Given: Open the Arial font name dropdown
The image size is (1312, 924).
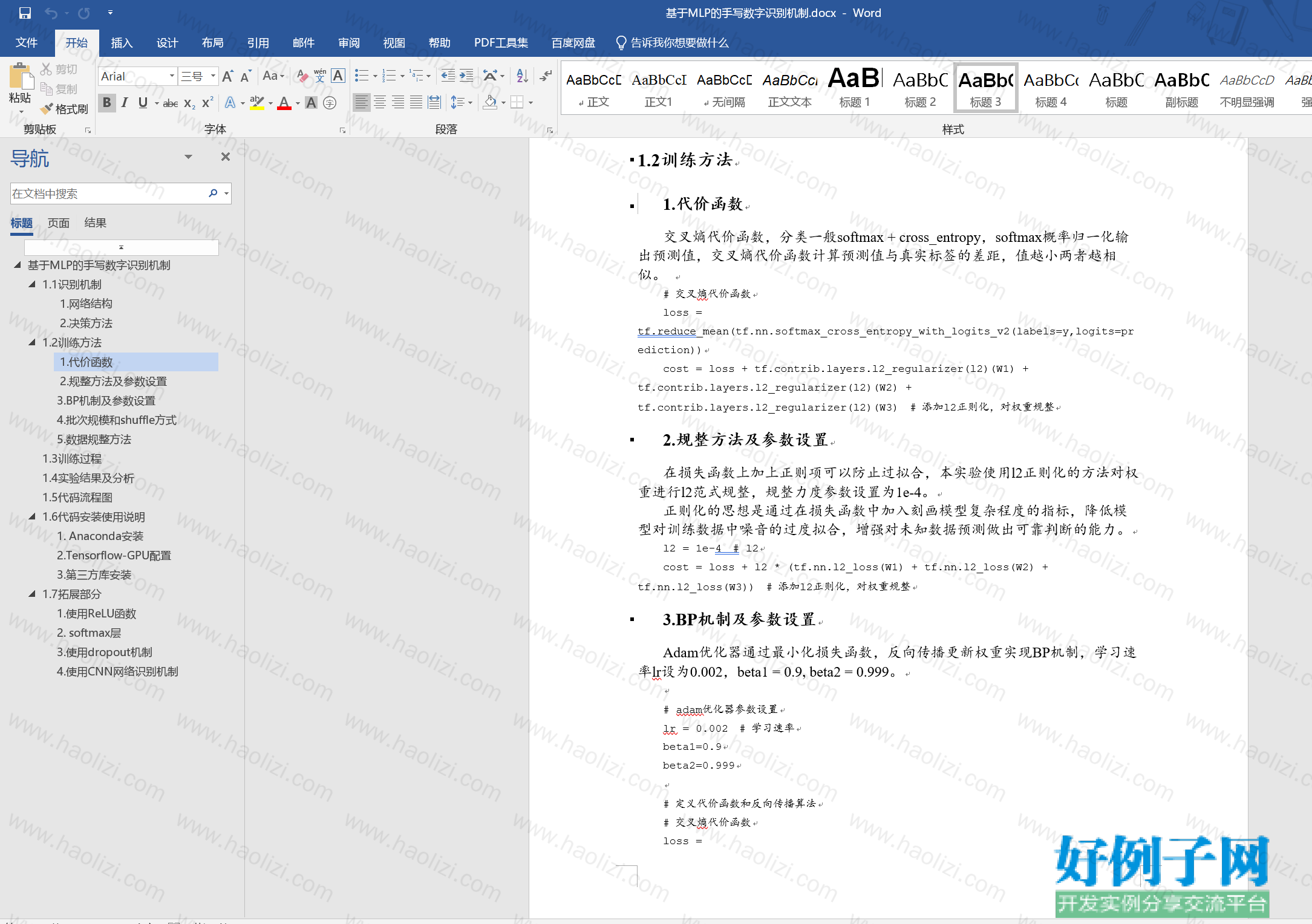Looking at the screenshot, I should (172, 76).
